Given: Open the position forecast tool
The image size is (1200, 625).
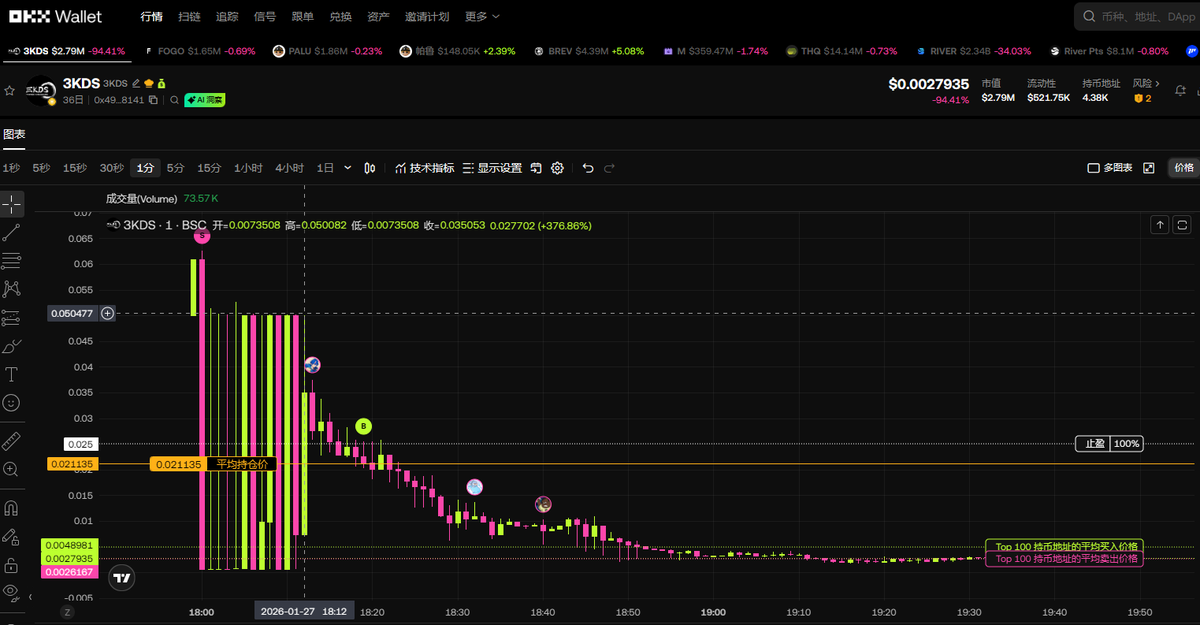Looking at the screenshot, I should pos(12,318).
